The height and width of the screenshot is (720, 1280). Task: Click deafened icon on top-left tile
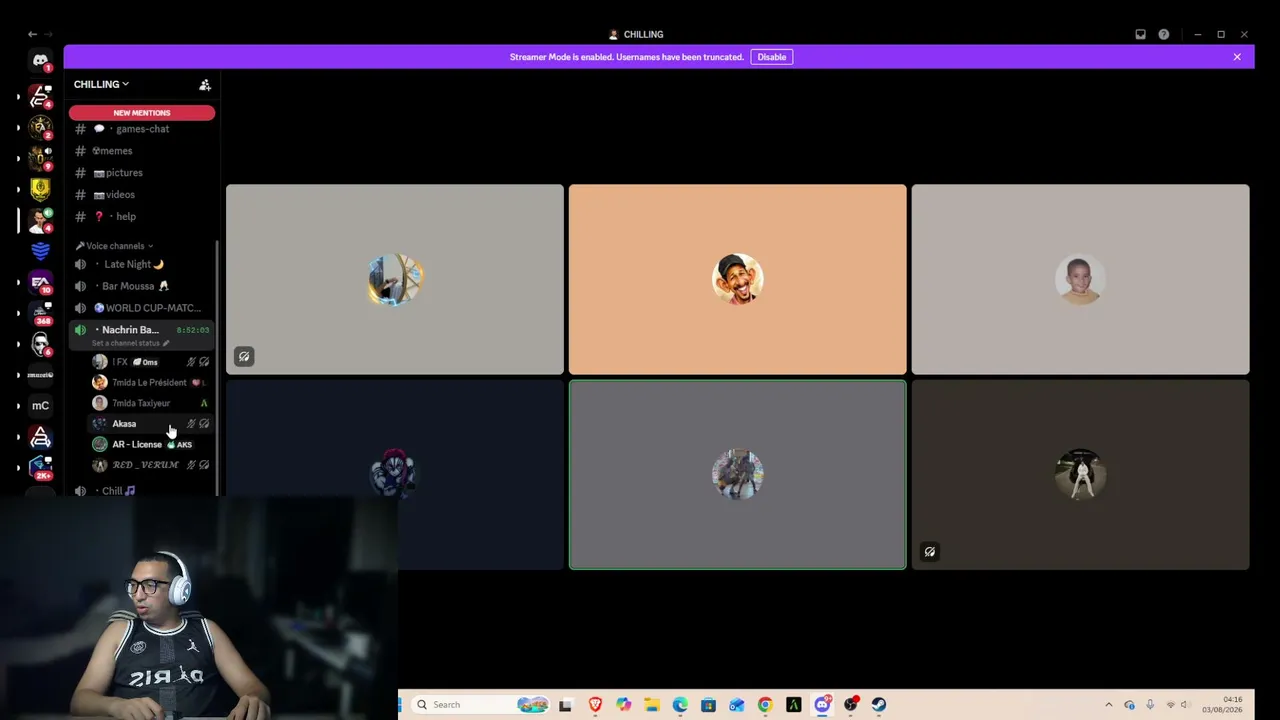[244, 356]
